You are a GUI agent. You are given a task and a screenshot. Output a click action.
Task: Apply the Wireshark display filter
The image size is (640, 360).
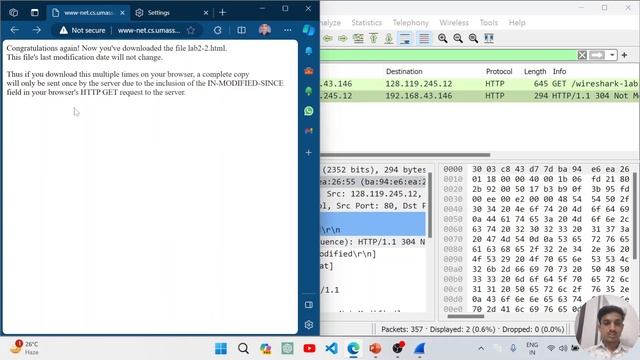597,55
